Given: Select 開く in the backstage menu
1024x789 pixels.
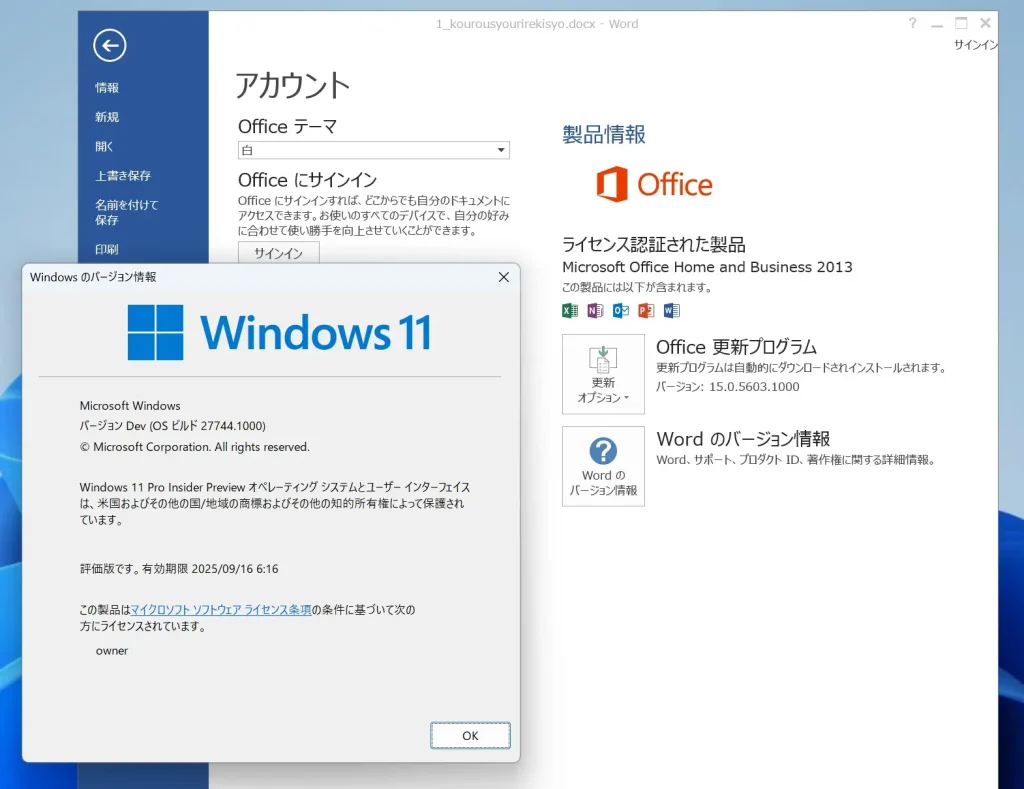Looking at the screenshot, I should [104, 146].
